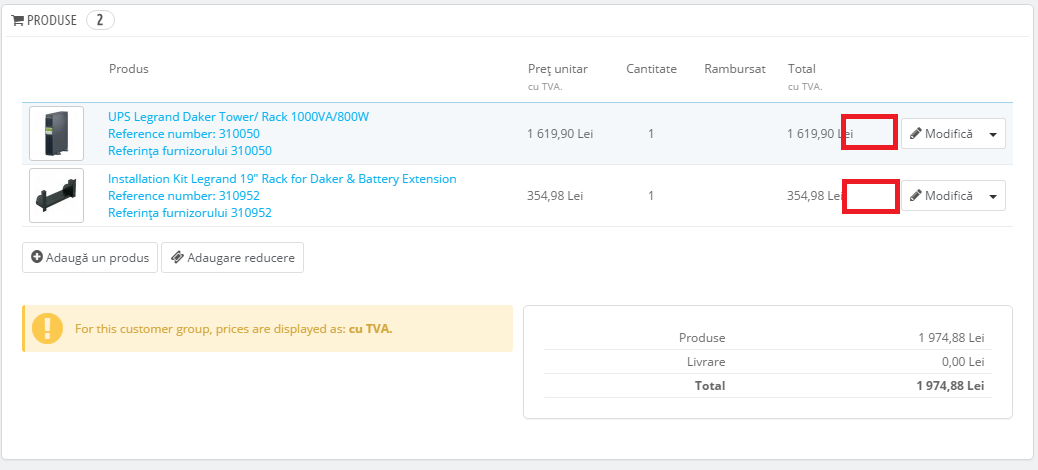Click the ticket icon on Adaugare reducere
The width and height of the screenshot is (1038, 470).
(176, 258)
